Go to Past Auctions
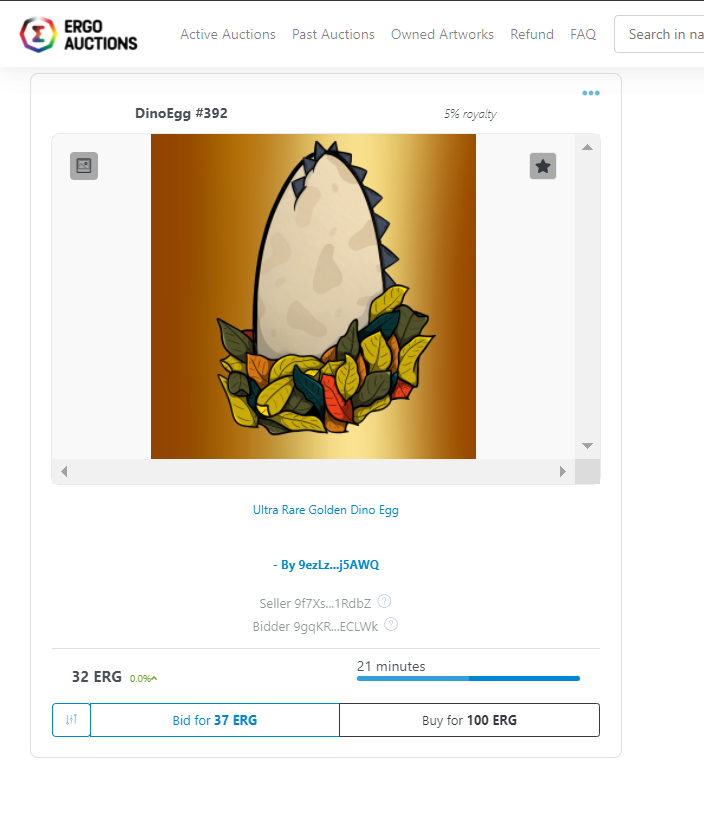The image size is (704, 832). 333,34
